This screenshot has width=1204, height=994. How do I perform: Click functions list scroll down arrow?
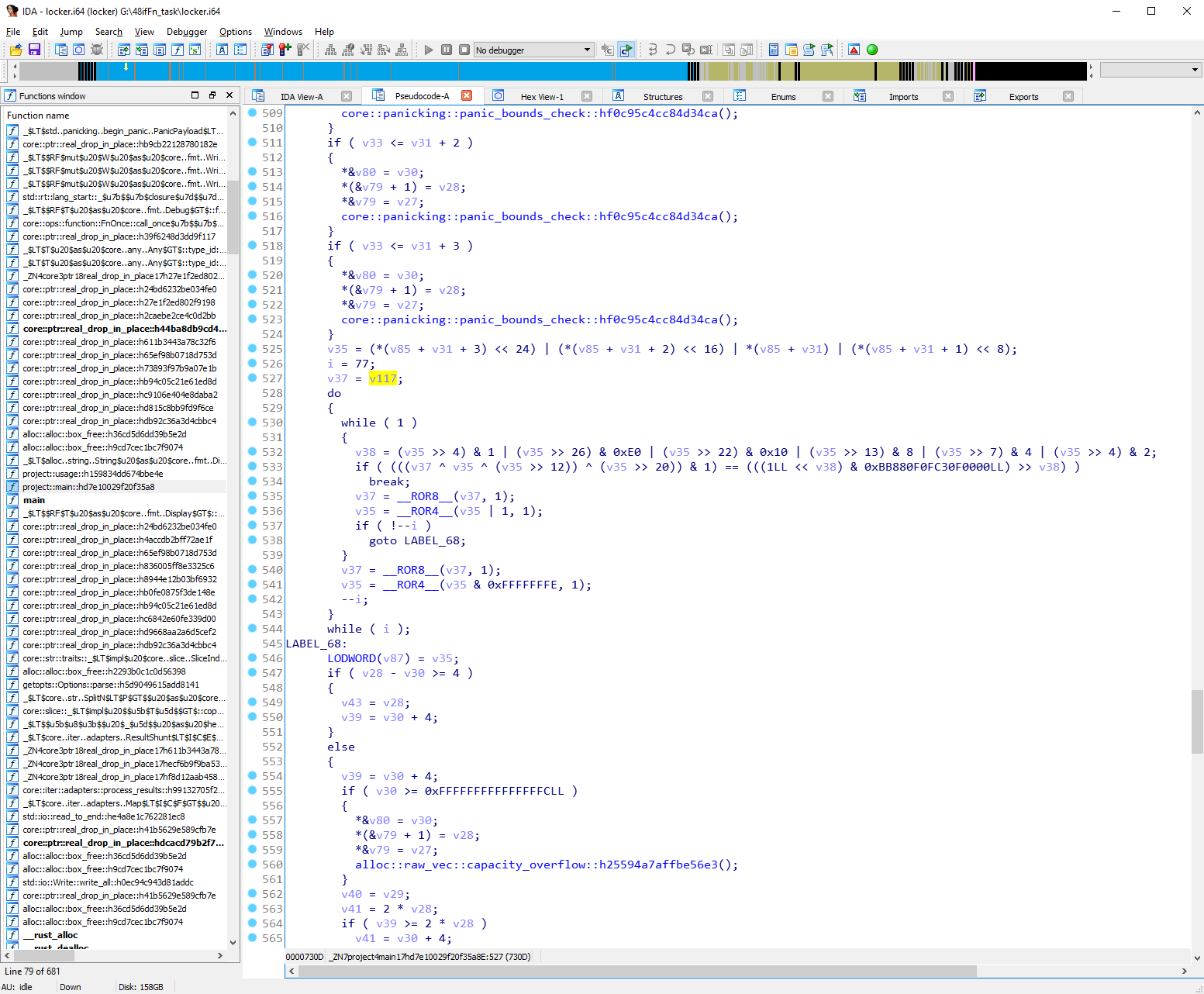point(233,942)
